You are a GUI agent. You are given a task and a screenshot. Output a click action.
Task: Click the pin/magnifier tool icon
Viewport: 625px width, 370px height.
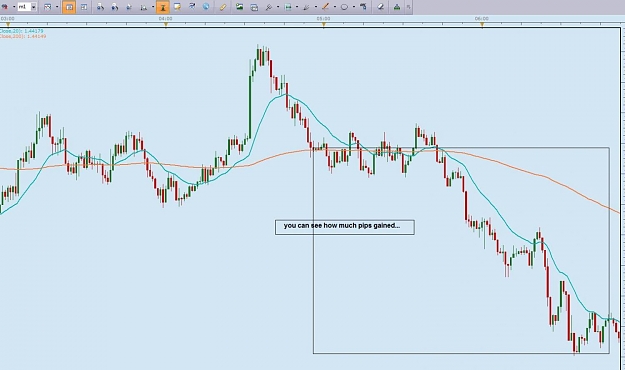(269, 7)
